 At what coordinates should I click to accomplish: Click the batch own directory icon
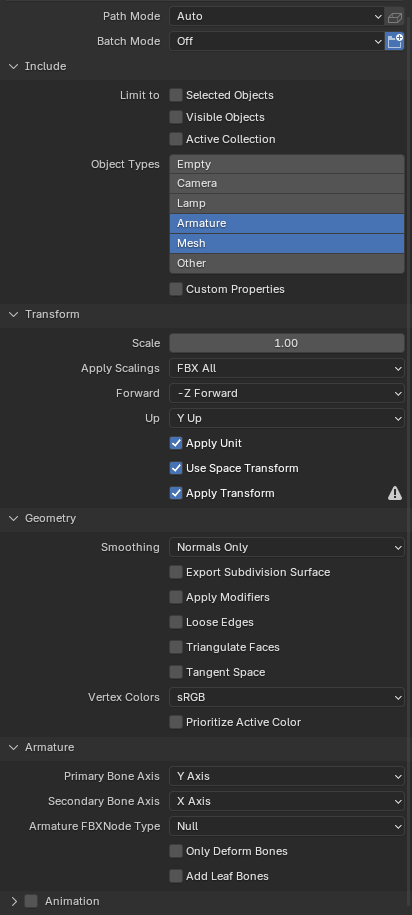click(395, 41)
